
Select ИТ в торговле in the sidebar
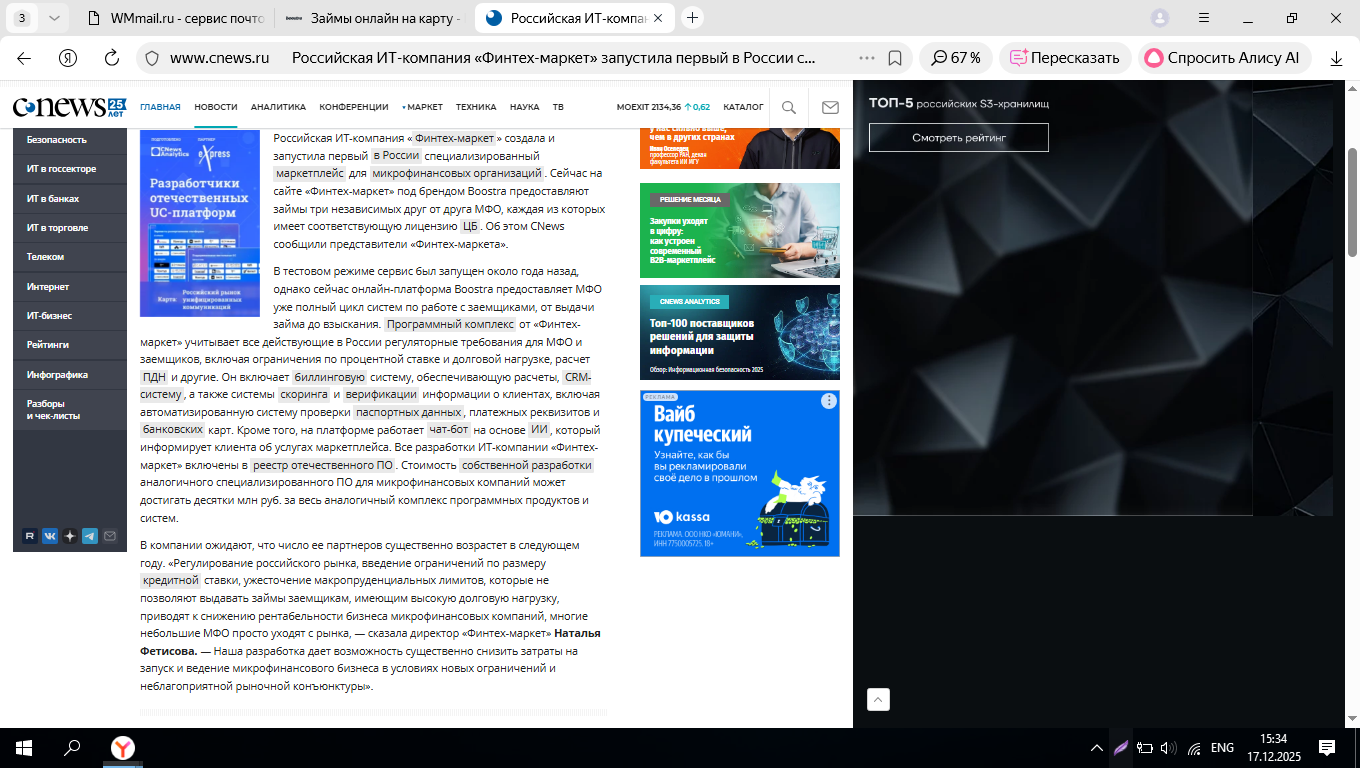[x=70, y=228]
